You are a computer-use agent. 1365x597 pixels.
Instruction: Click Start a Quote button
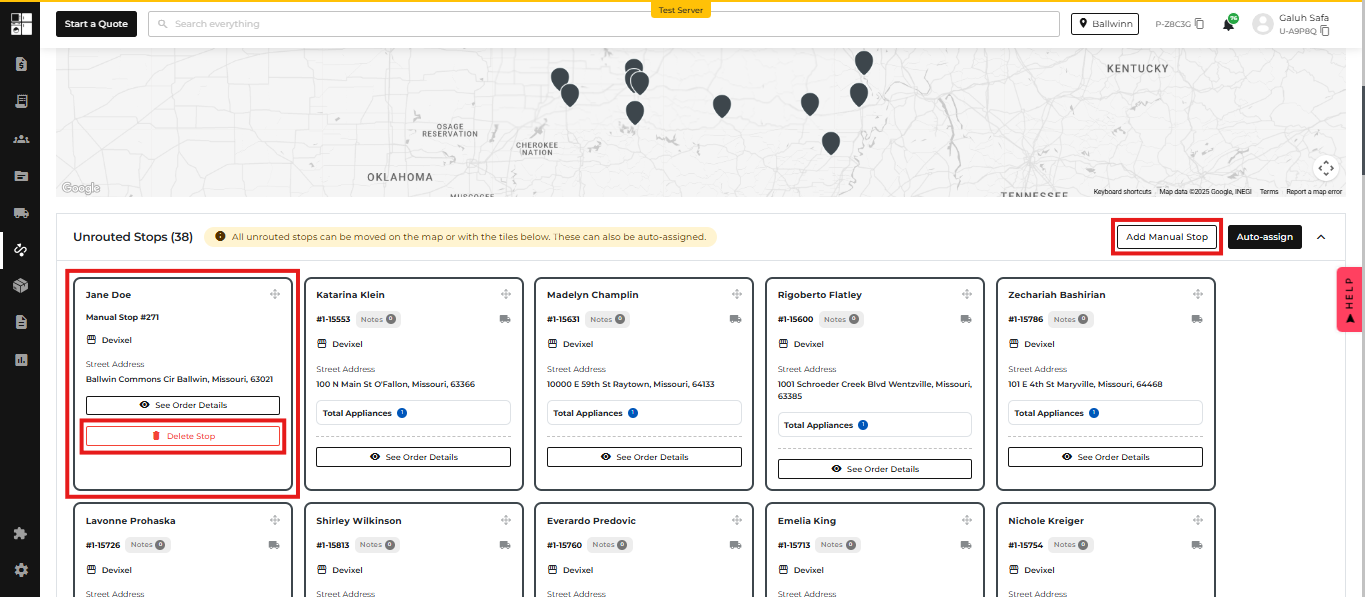coord(97,24)
